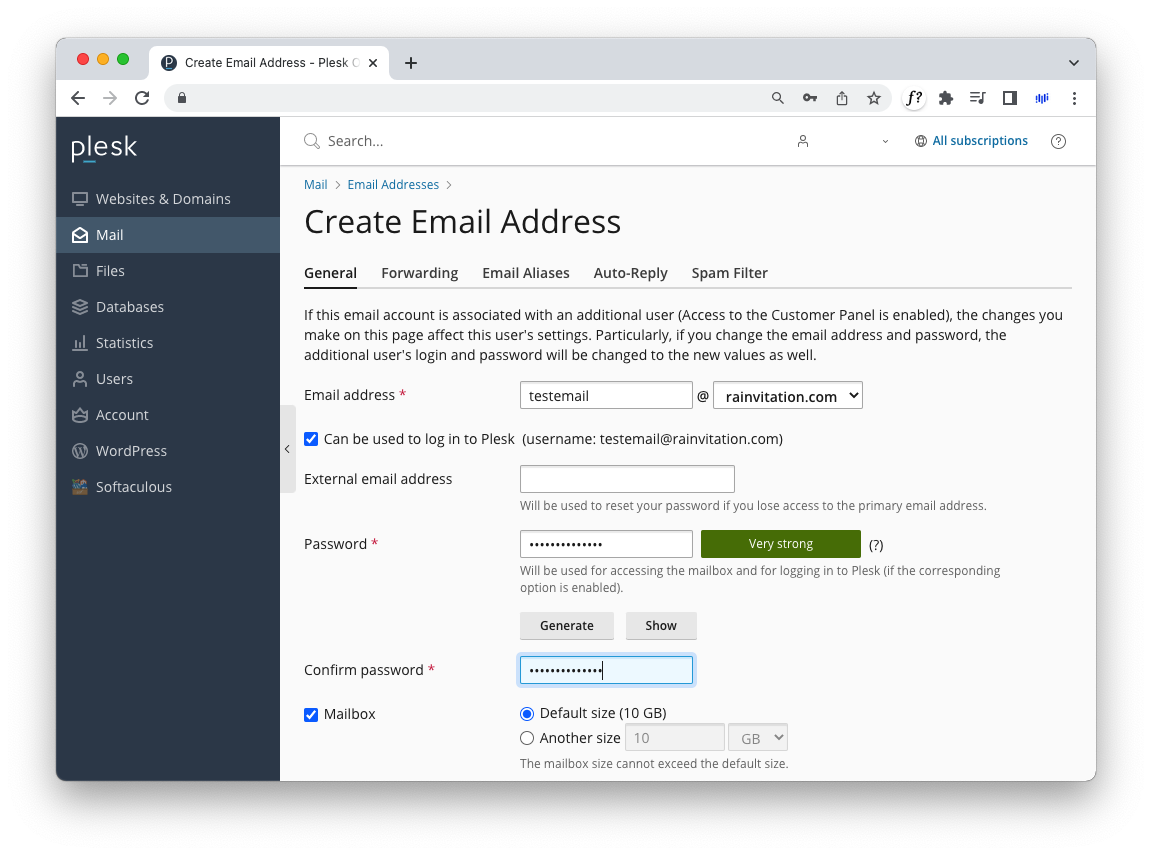Open the Spam Filter tab
This screenshot has height=855, width=1152.
pyautogui.click(x=729, y=273)
